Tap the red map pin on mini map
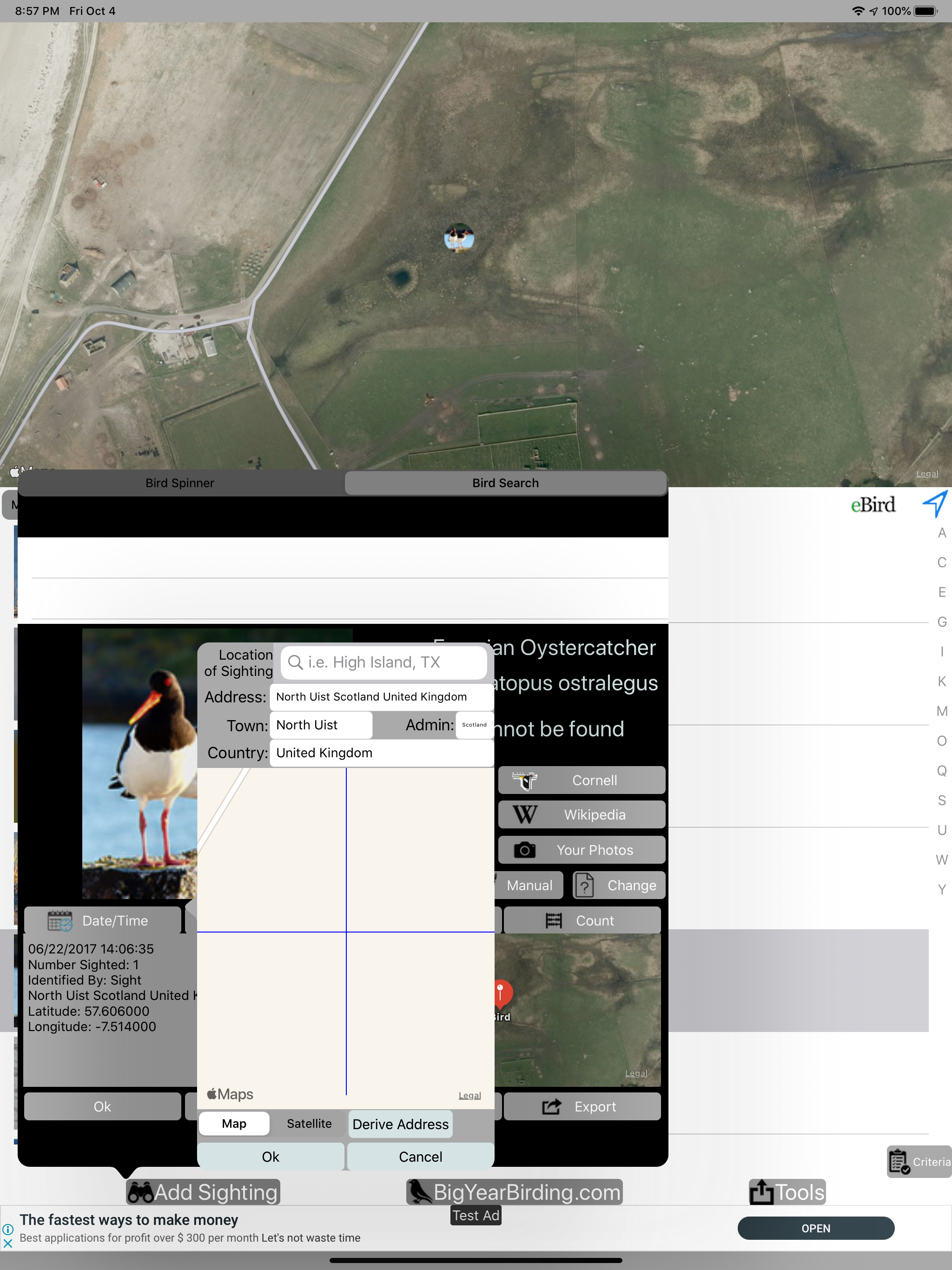The image size is (952, 1270). 501,994
